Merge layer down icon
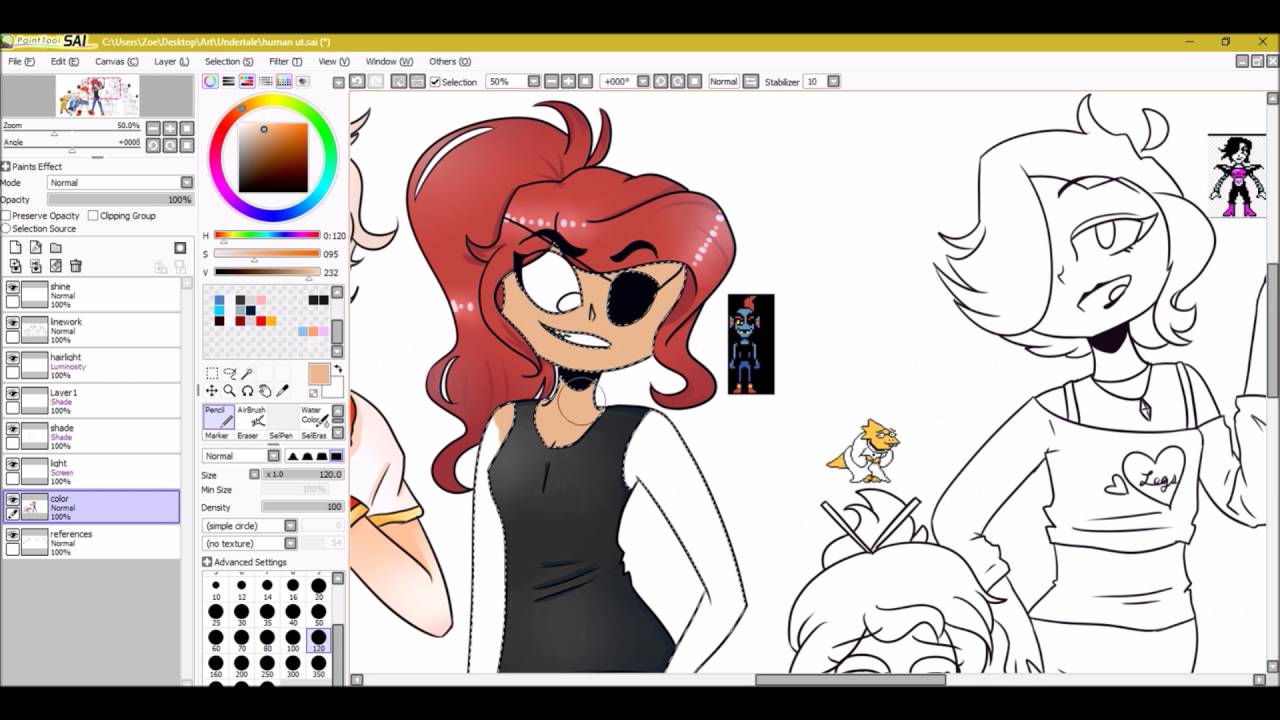The image size is (1280, 720). tap(35, 266)
